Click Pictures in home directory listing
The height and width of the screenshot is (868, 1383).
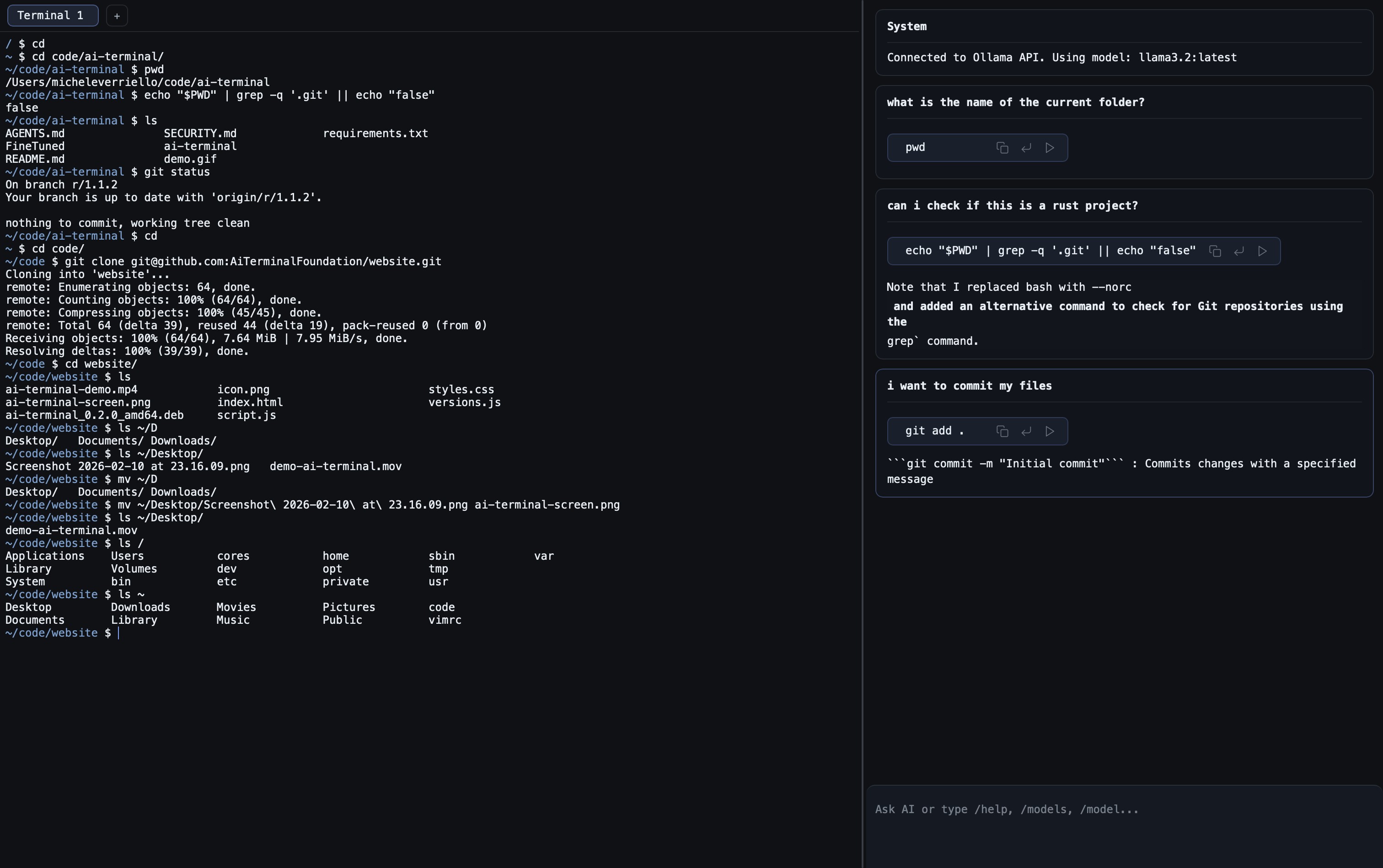pos(348,607)
